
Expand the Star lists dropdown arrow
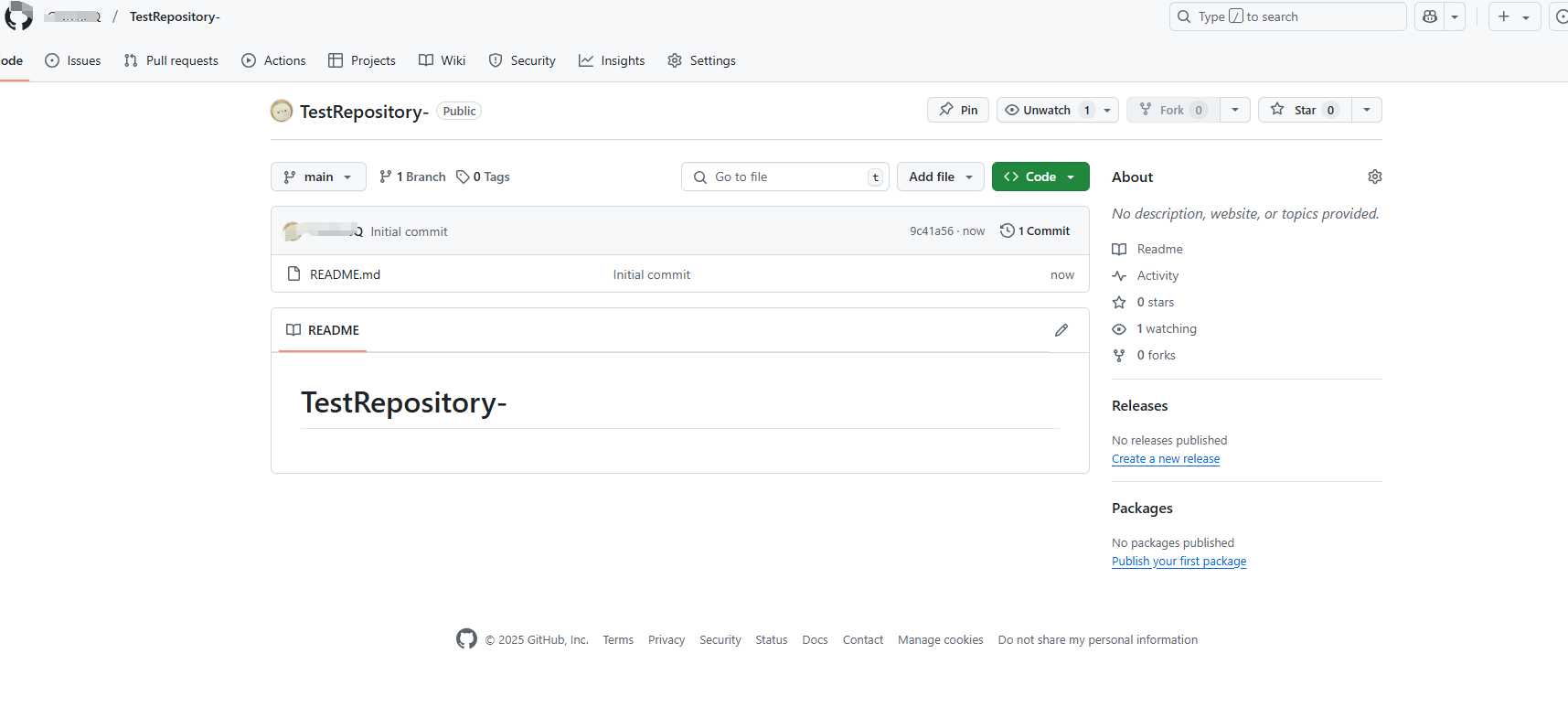coord(1367,110)
